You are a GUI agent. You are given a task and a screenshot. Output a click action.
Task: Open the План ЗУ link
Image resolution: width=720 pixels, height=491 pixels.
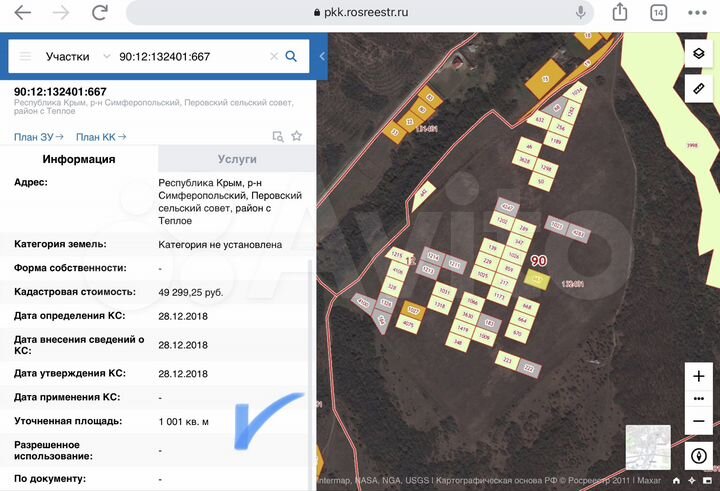(x=39, y=137)
